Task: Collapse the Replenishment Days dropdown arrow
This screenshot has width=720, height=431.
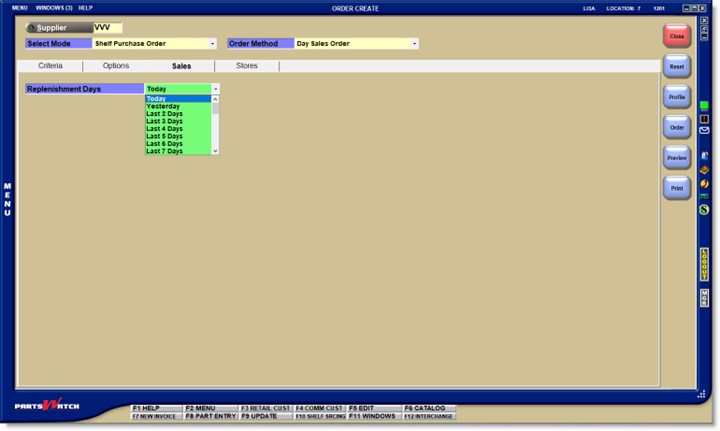Action: [x=214, y=89]
